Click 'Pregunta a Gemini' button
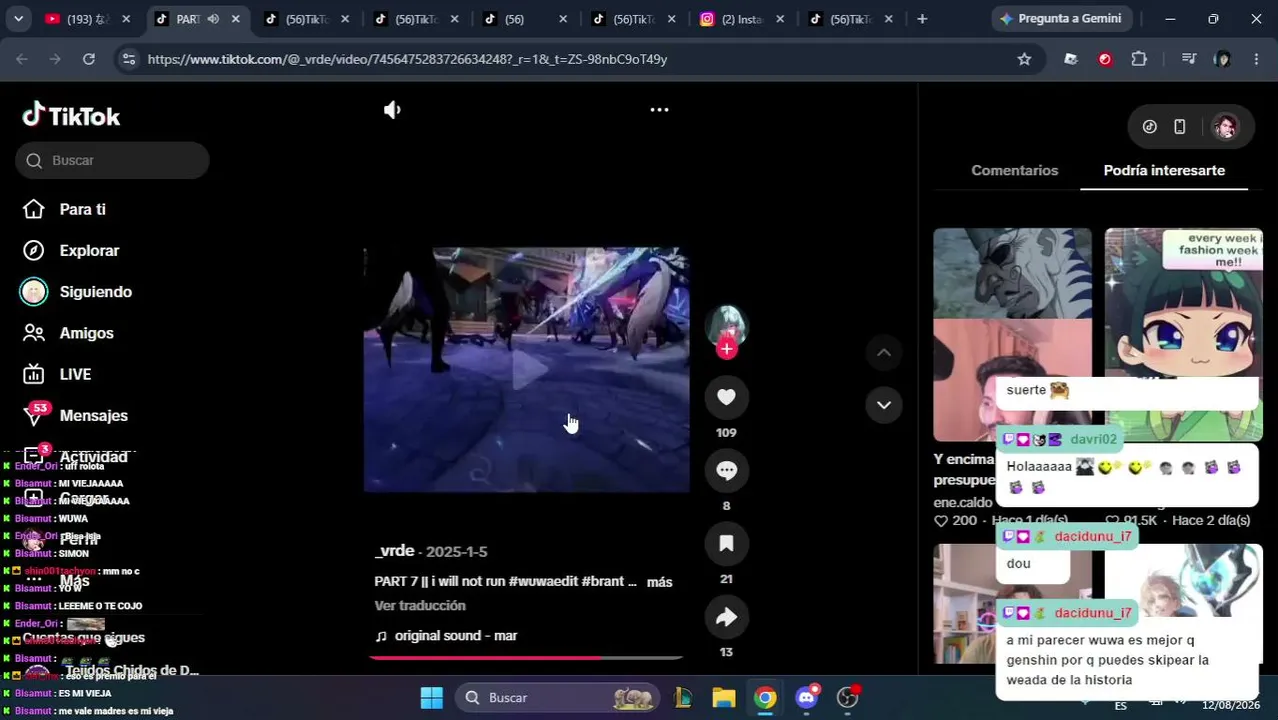Image resolution: width=1278 pixels, height=720 pixels. coord(1060,18)
